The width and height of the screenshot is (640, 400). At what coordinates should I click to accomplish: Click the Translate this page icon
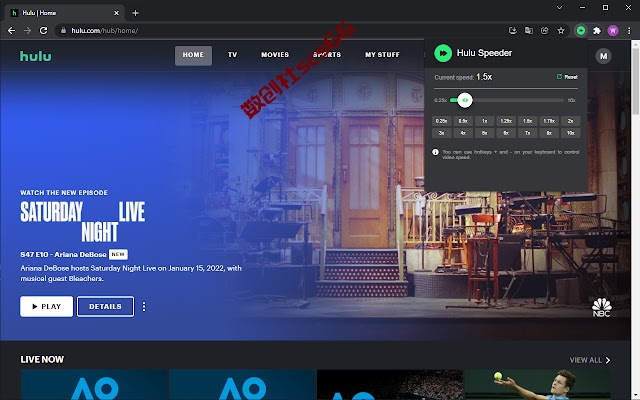tap(529, 31)
